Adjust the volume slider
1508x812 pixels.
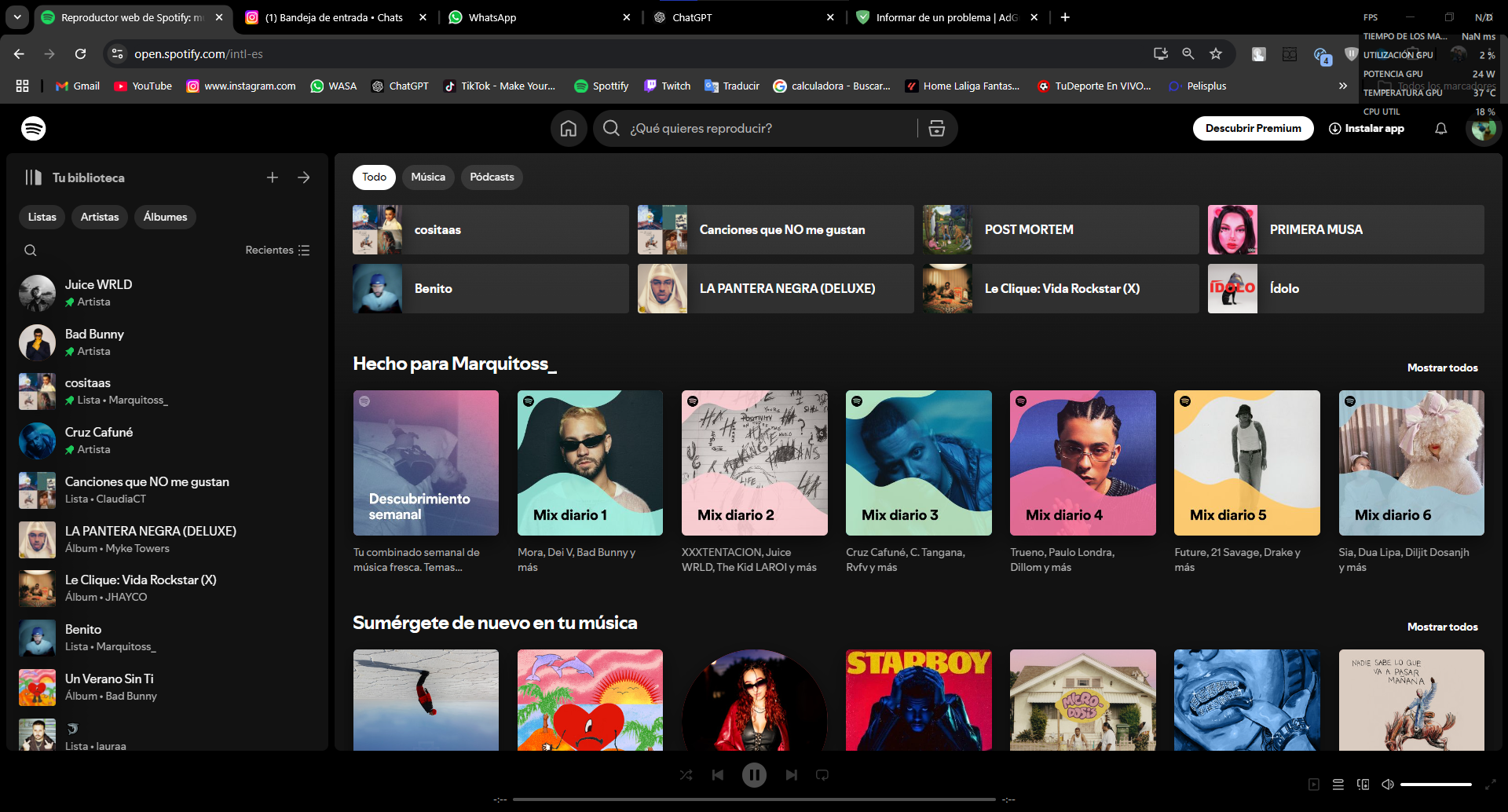pos(1437,784)
